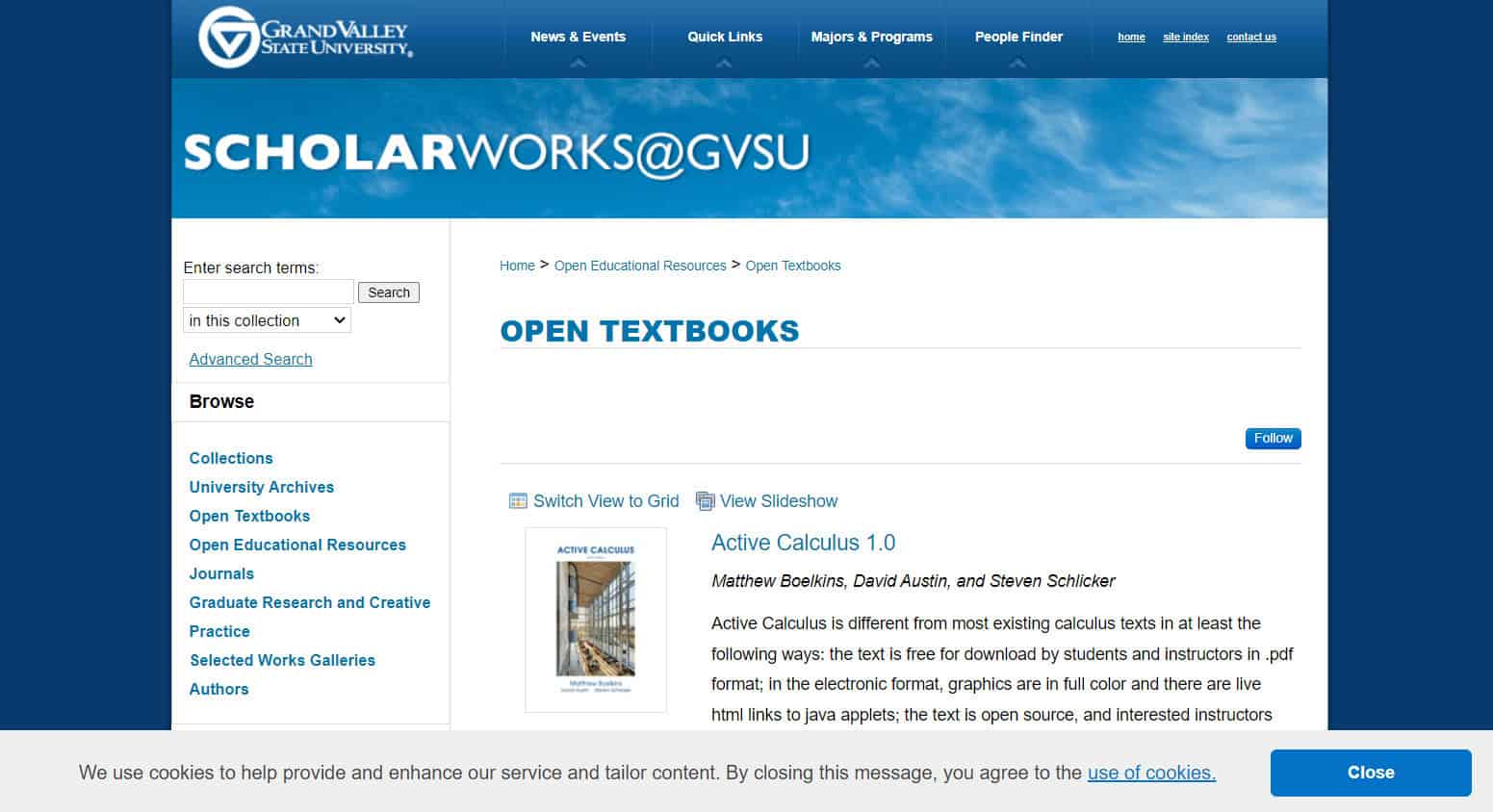Browse Collections in the sidebar

[231, 458]
